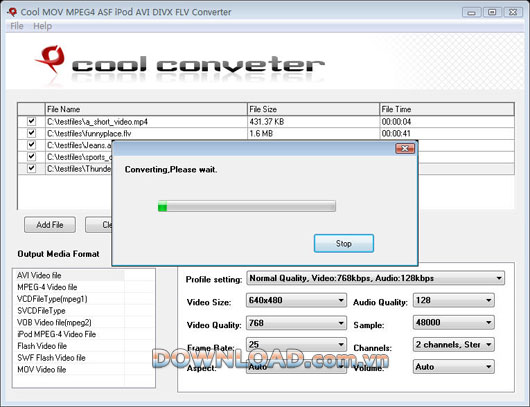Open the File menu

(17, 26)
